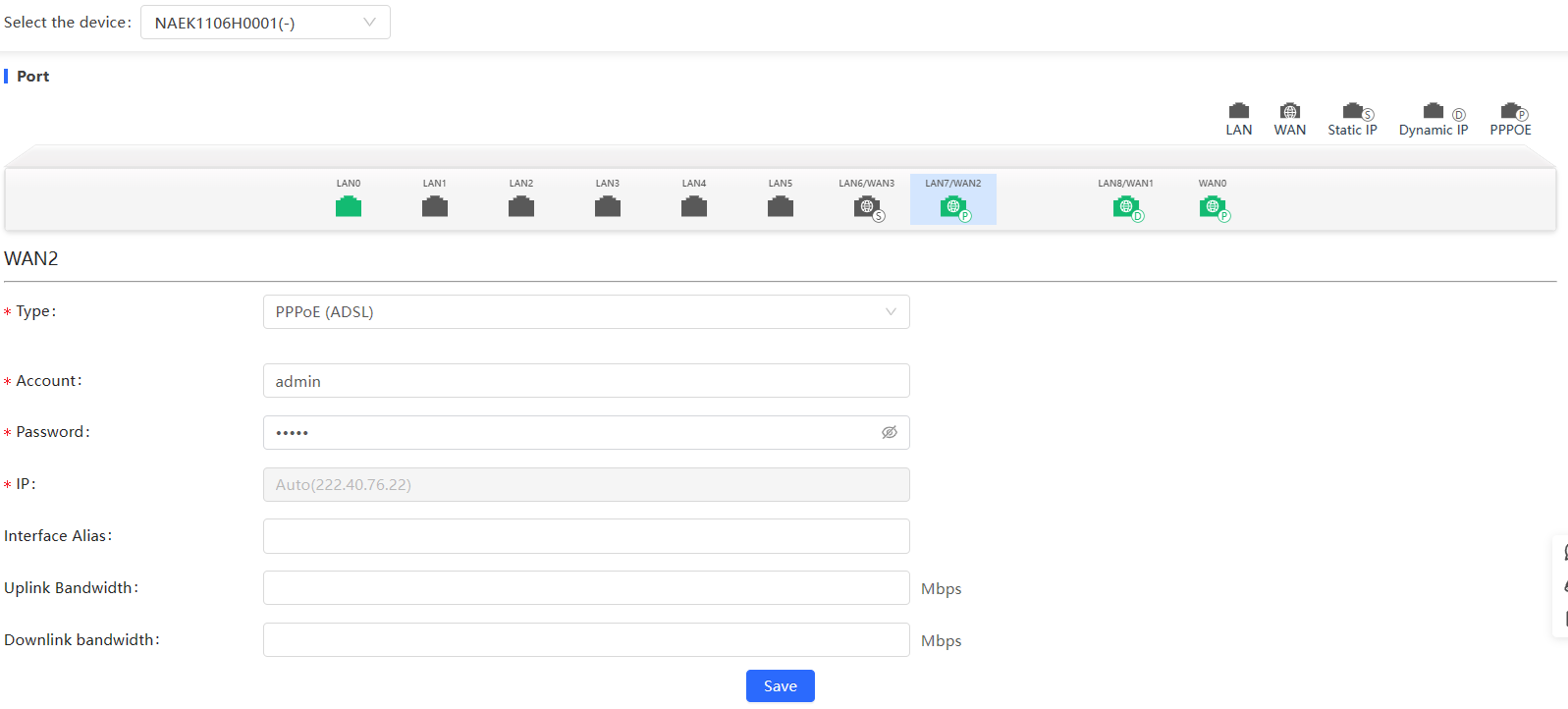Click the Uplink Bandwidth field

pyautogui.click(x=586, y=588)
